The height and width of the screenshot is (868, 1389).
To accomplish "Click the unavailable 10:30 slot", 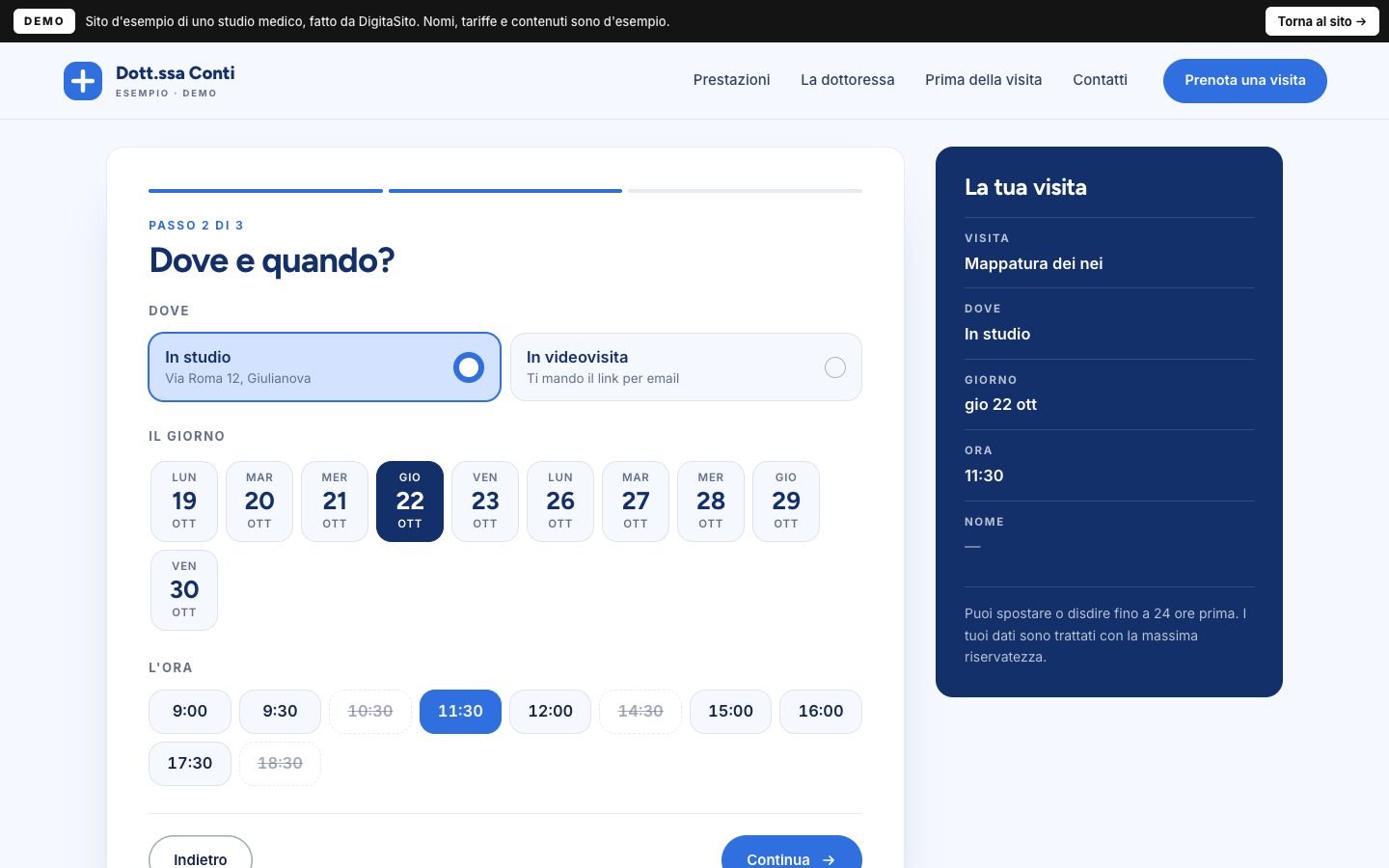I will [370, 712].
